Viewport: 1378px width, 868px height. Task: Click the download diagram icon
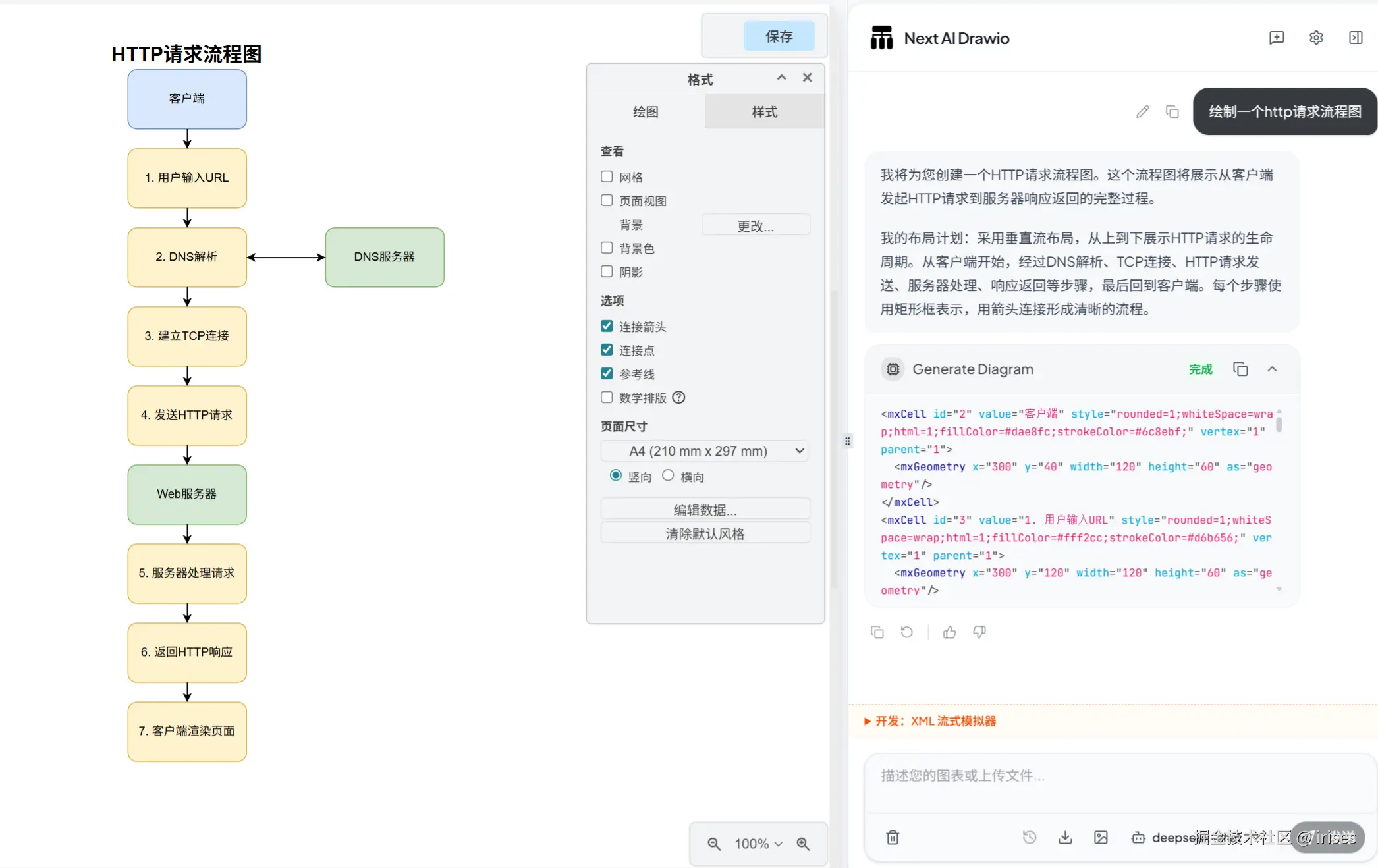[1065, 837]
